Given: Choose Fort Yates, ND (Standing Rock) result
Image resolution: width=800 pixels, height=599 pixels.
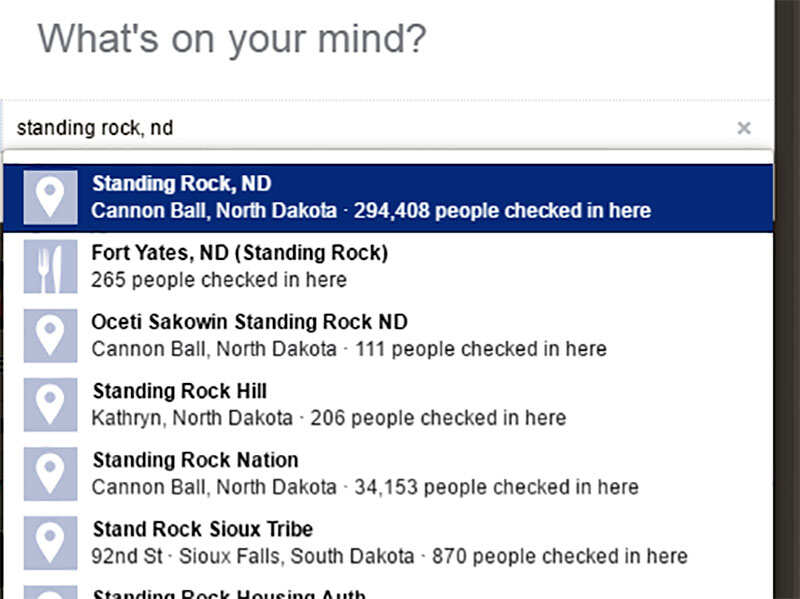Looking at the screenshot, I should tap(388, 267).
